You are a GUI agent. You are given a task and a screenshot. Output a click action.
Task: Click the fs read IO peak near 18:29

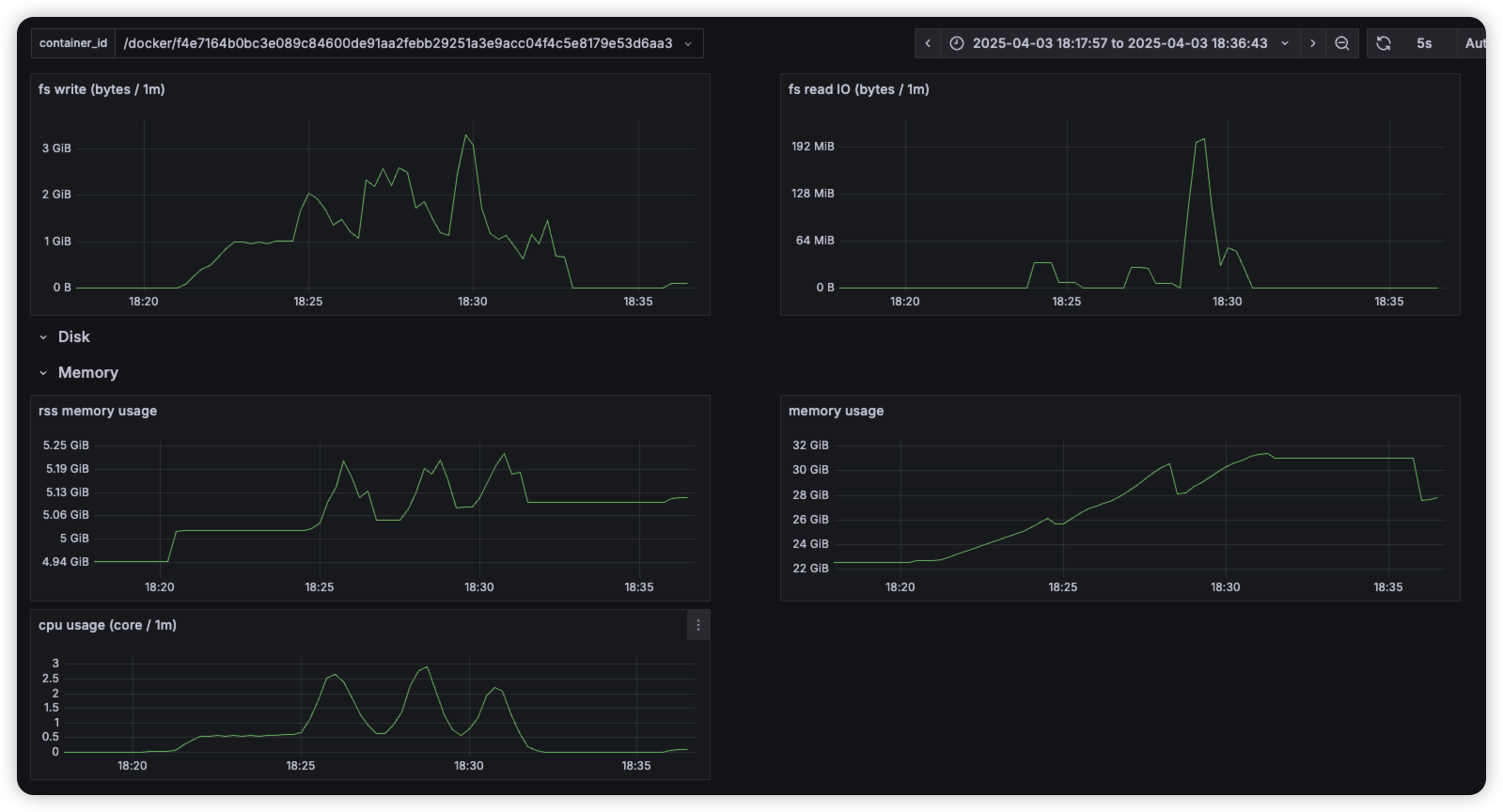pyautogui.click(x=1202, y=139)
